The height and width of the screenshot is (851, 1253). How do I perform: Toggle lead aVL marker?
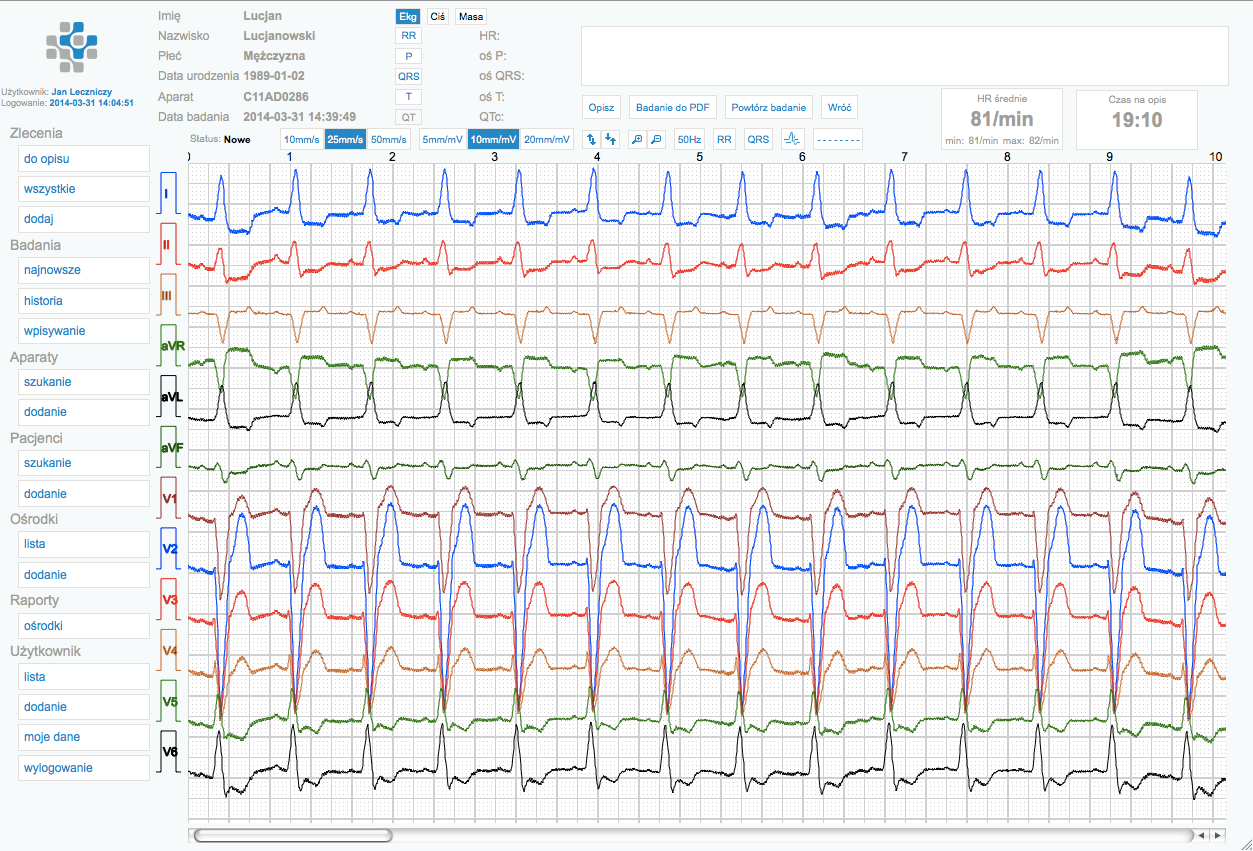[170, 396]
